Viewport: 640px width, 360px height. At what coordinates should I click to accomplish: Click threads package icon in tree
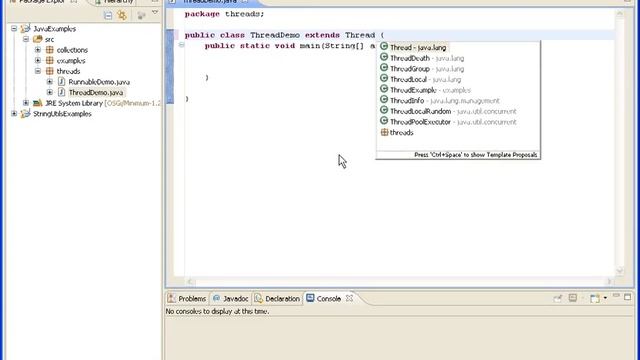[x=50, y=71]
